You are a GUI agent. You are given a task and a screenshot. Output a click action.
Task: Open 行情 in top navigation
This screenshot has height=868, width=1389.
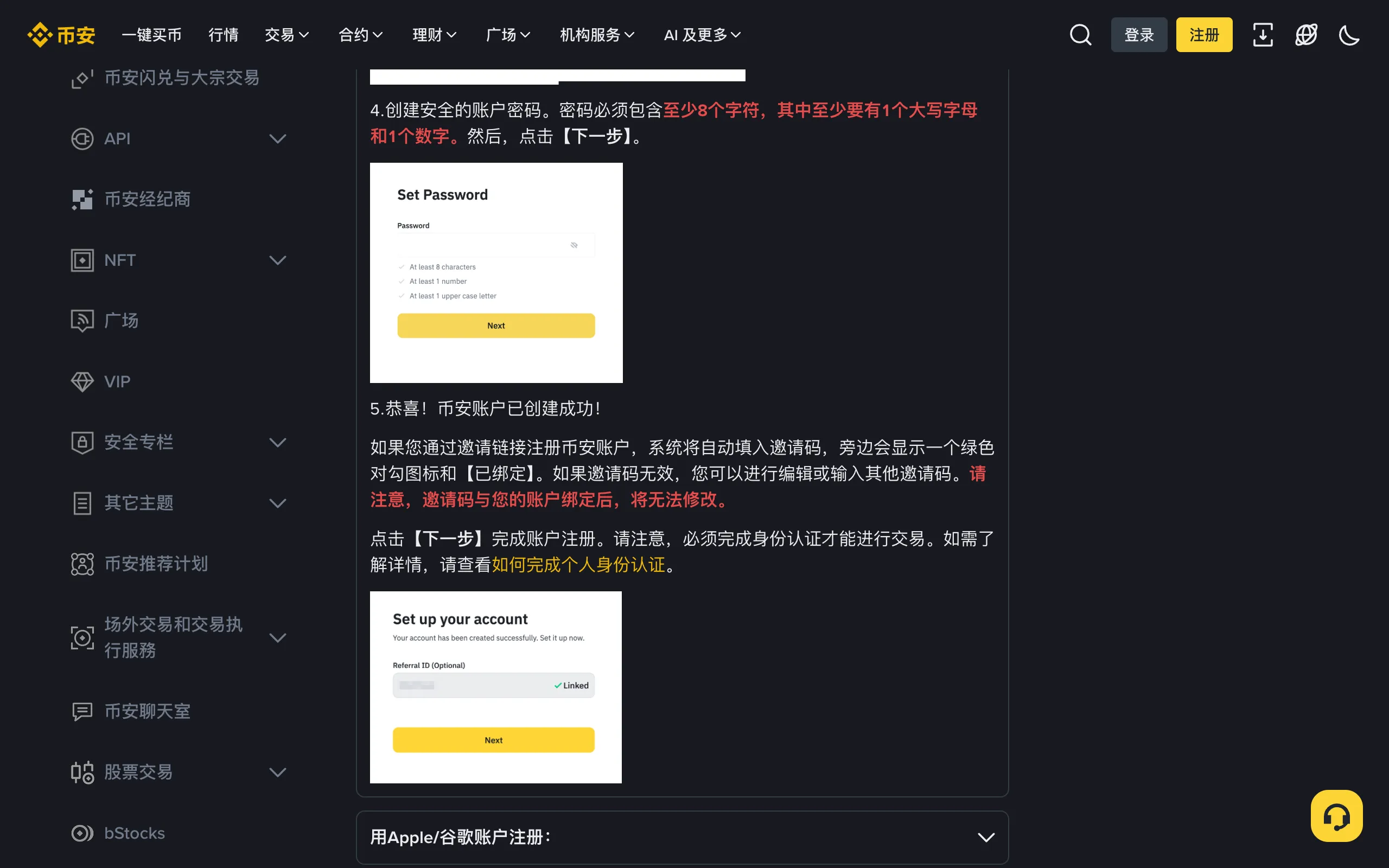(x=224, y=35)
